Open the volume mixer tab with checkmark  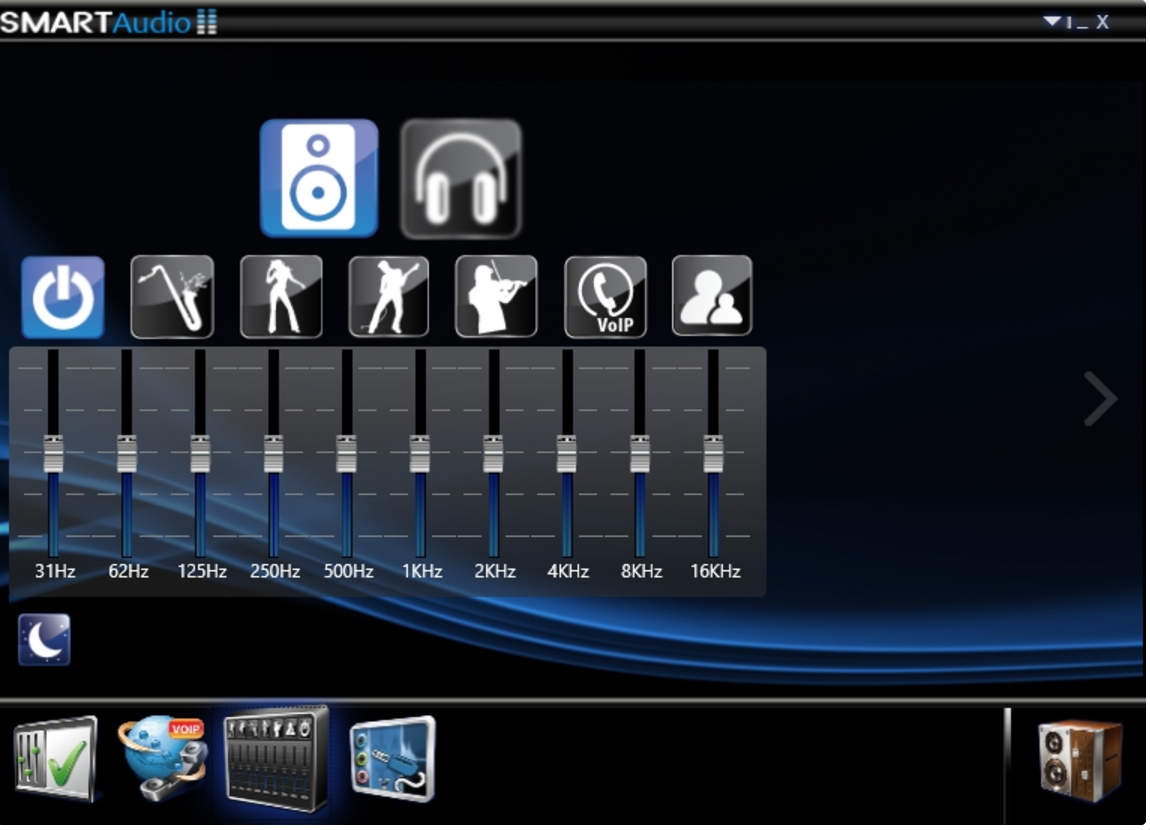coord(56,760)
